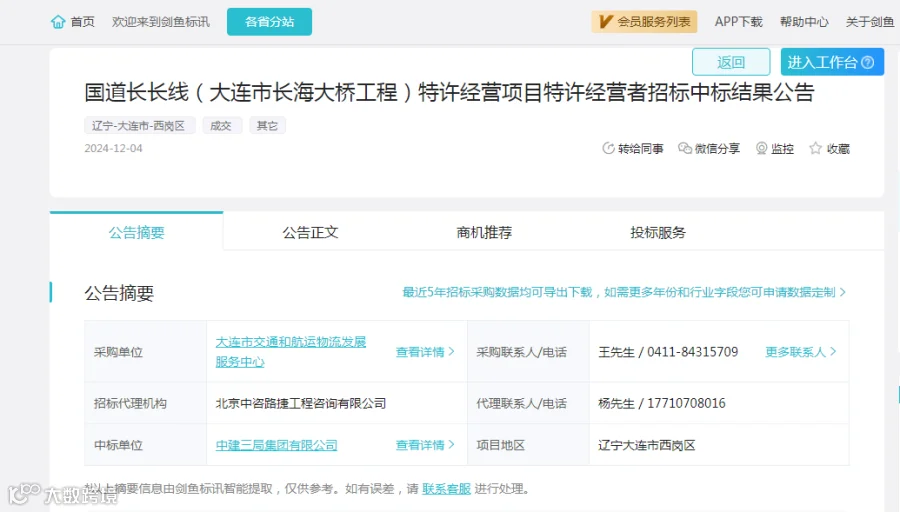Screen dimensions: 900x512
Task: Open the 各省分站 provincial sites button
Action: [x=269, y=22]
